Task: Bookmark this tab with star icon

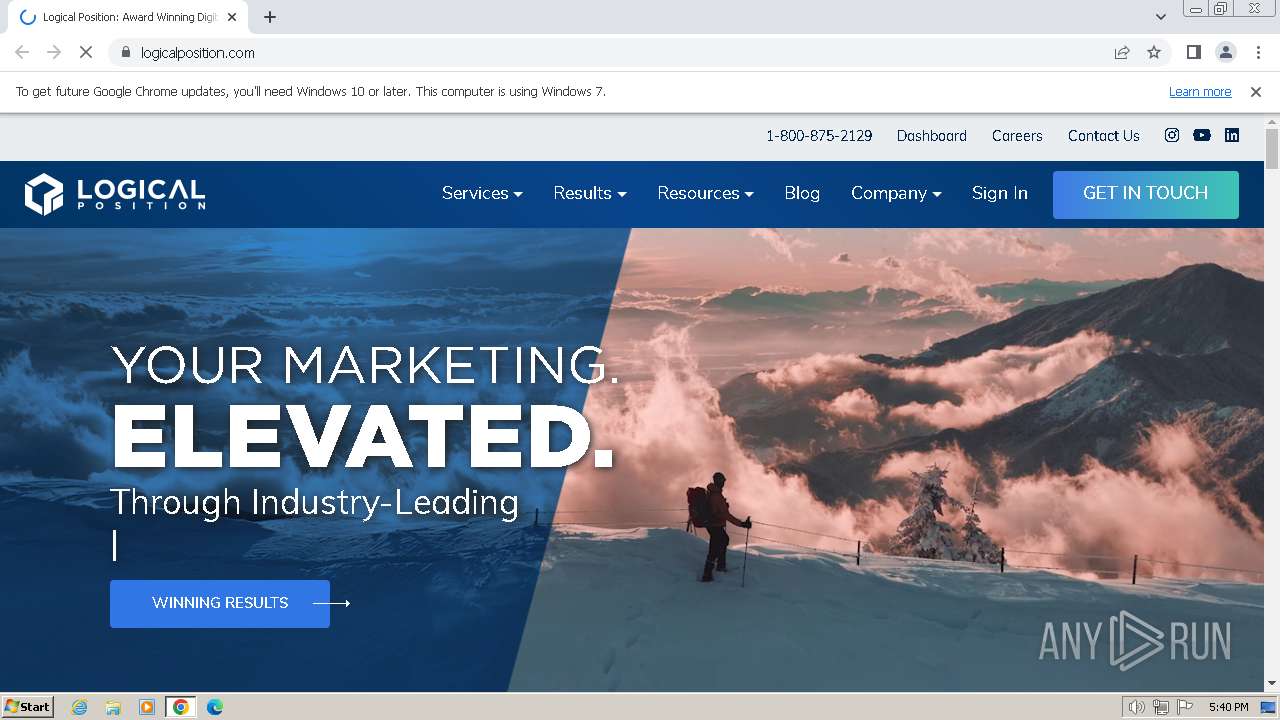Action: click(x=1154, y=52)
